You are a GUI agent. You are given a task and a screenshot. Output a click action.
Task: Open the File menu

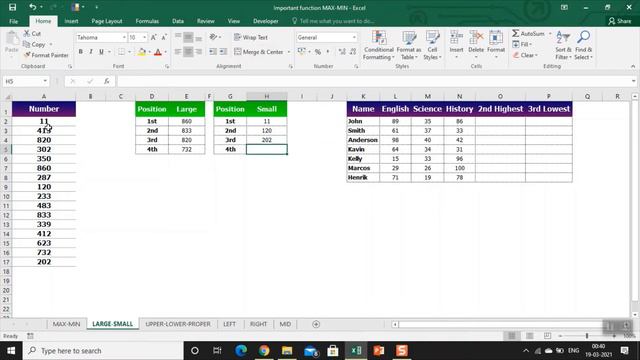(x=13, y=21)
